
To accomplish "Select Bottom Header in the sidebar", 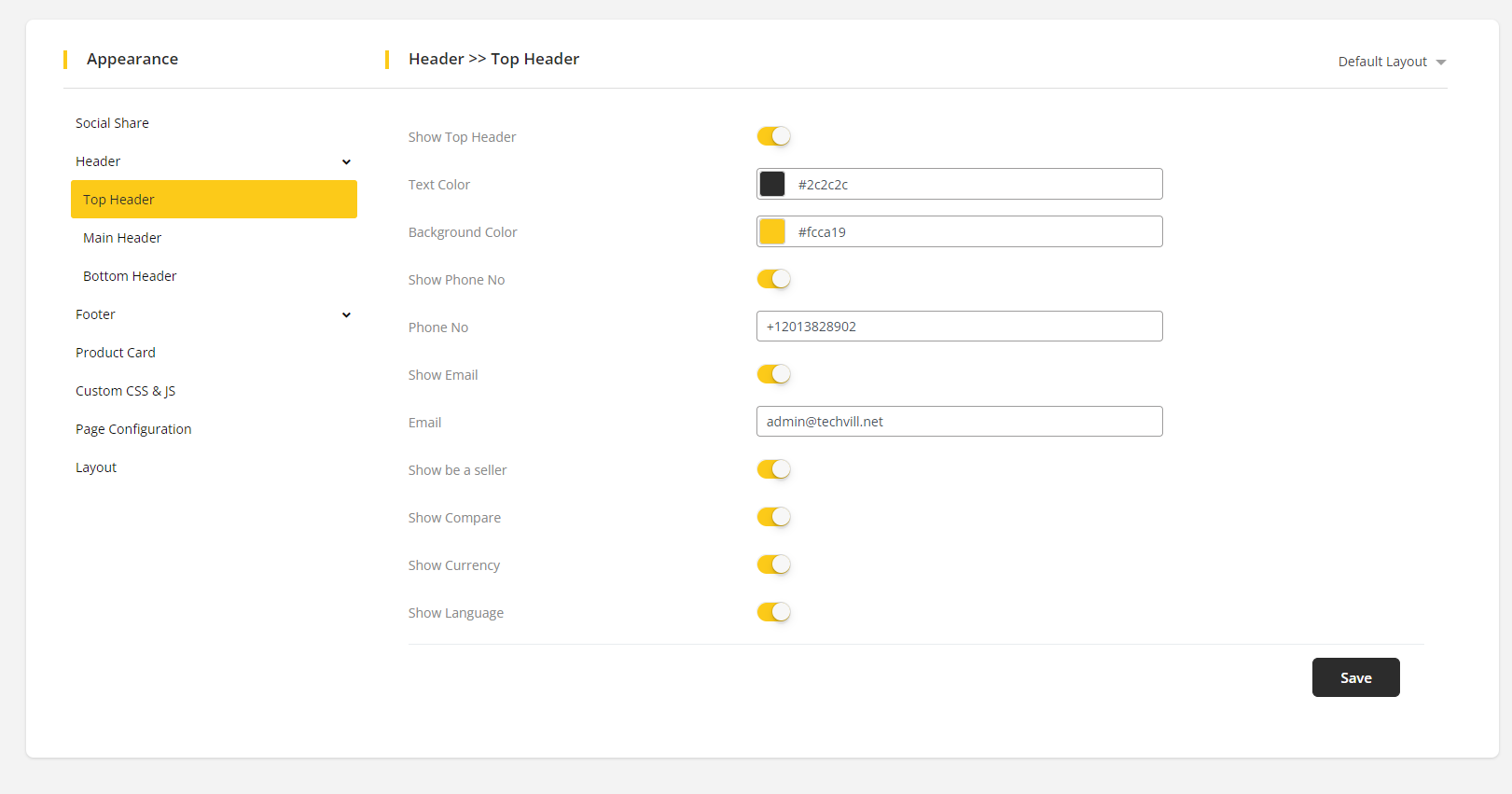I will click(x=130, y=276).
